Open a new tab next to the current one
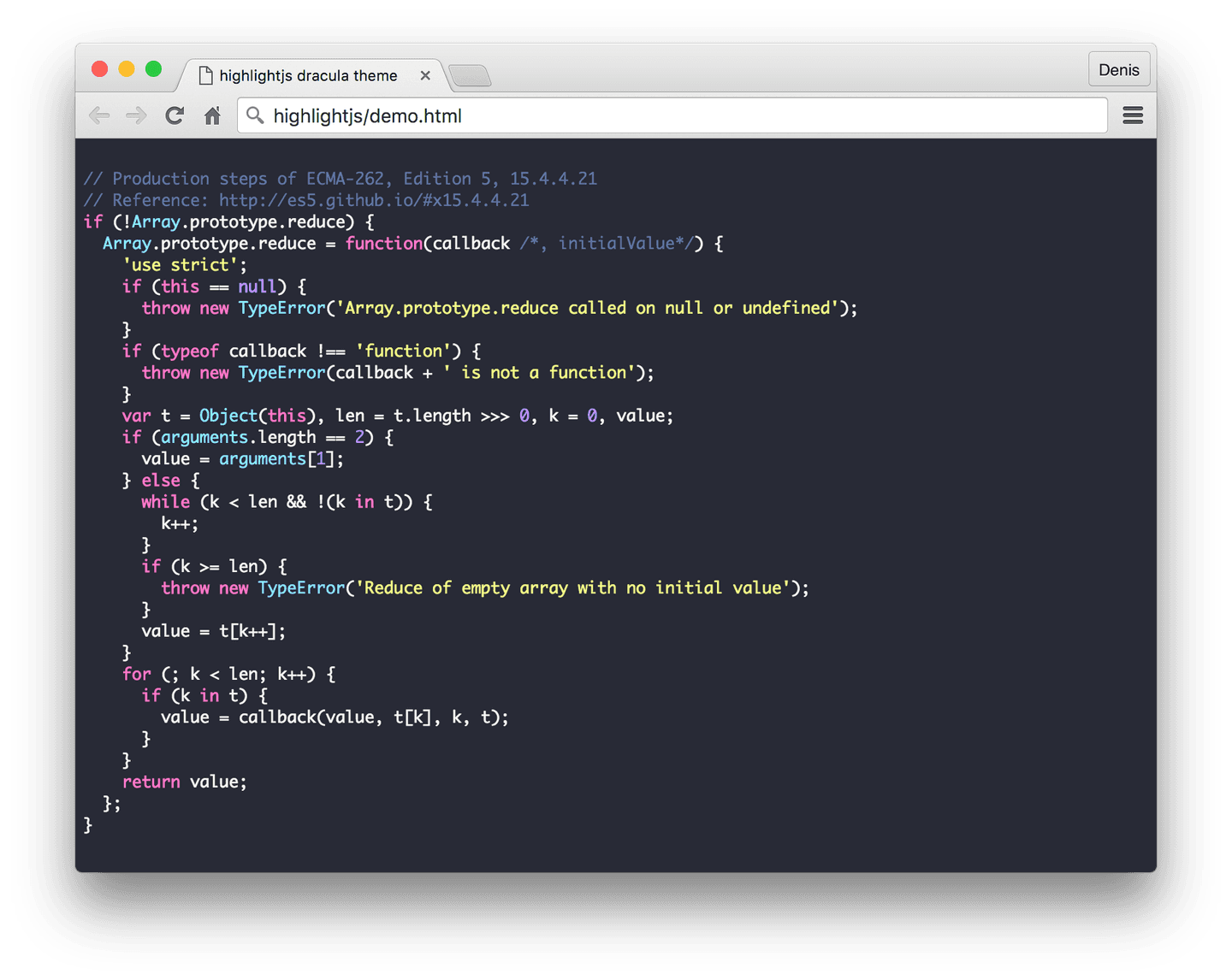 click(470, 77)
